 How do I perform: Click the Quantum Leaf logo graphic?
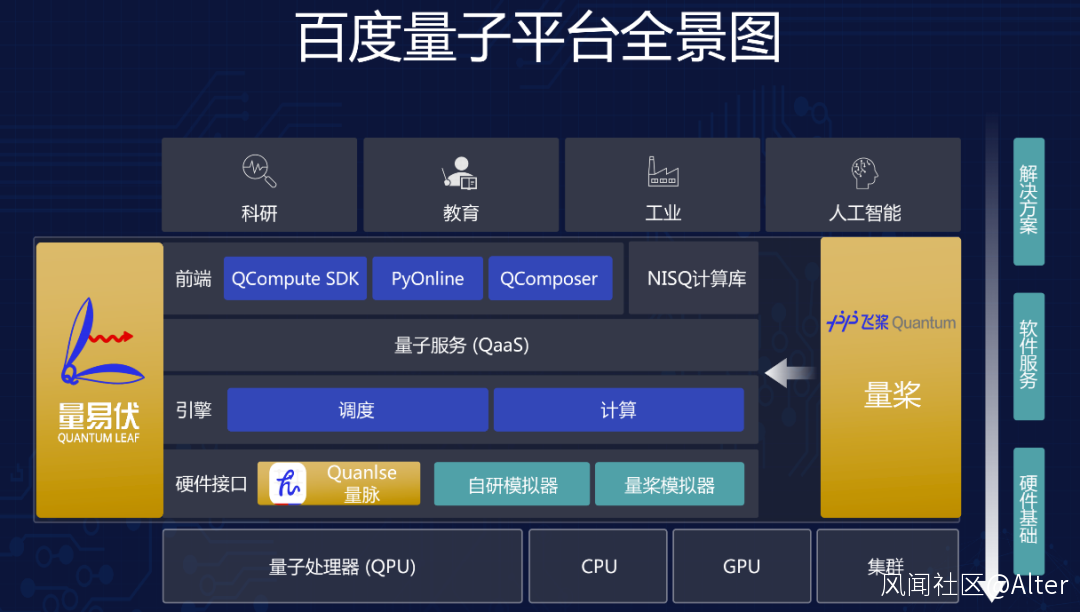click(x=102, y=341)
